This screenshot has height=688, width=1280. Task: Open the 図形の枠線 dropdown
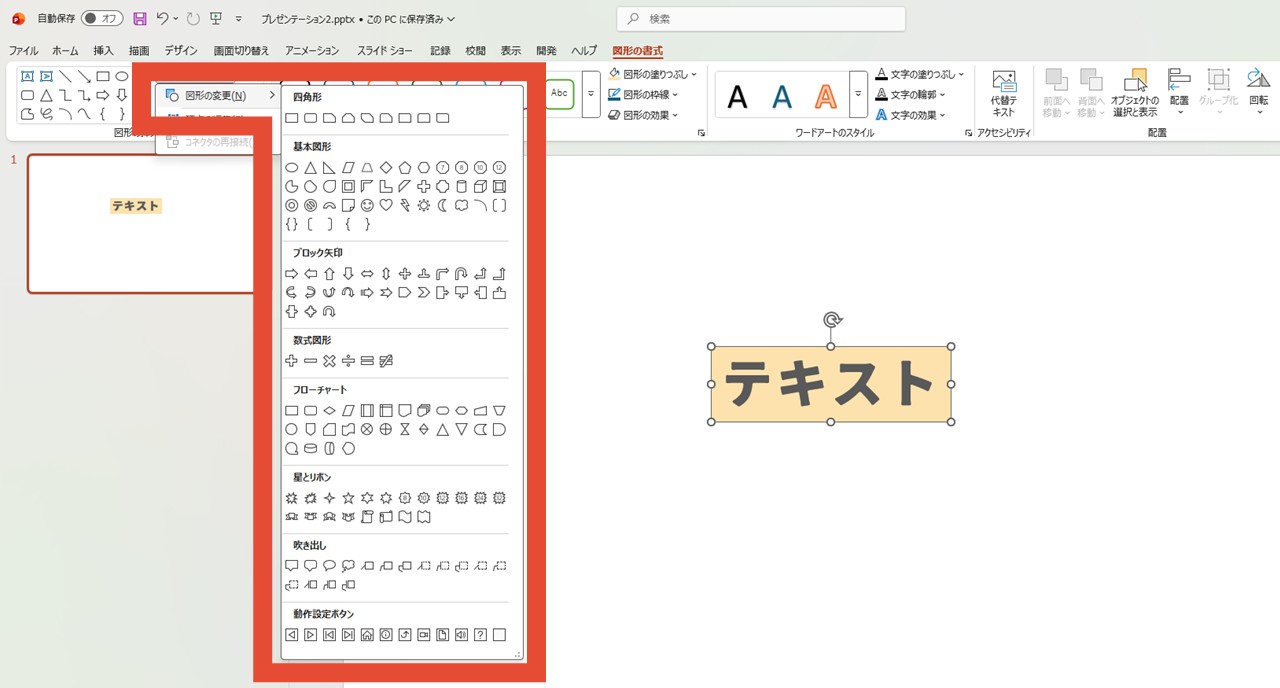click(x=648, y=95)
